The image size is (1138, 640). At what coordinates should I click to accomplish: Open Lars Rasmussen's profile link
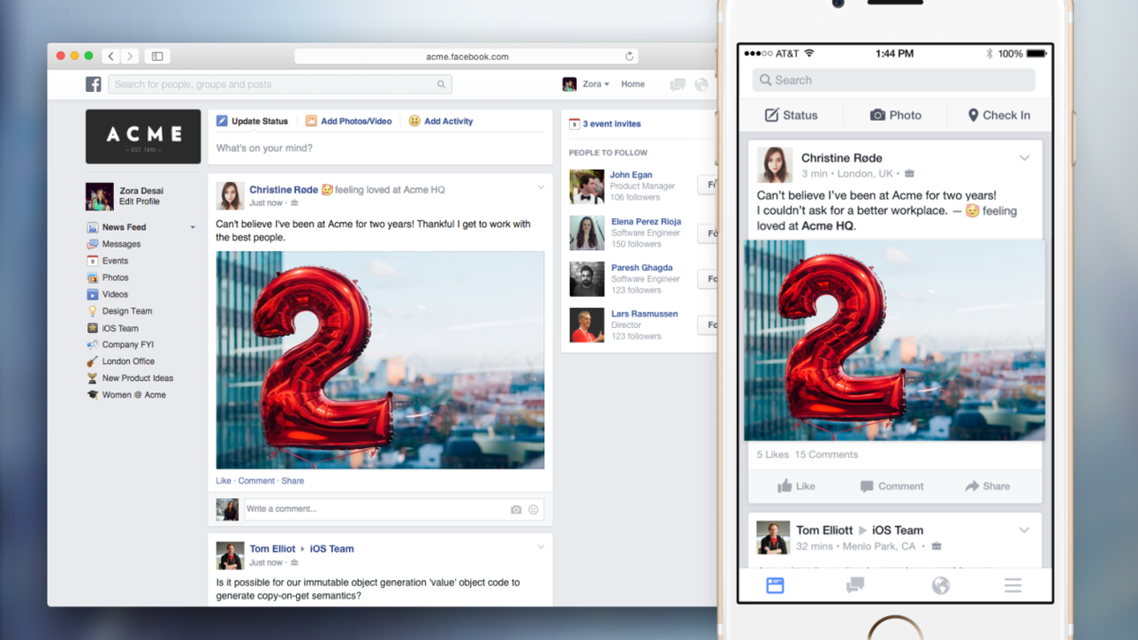(x=644, y=313)
